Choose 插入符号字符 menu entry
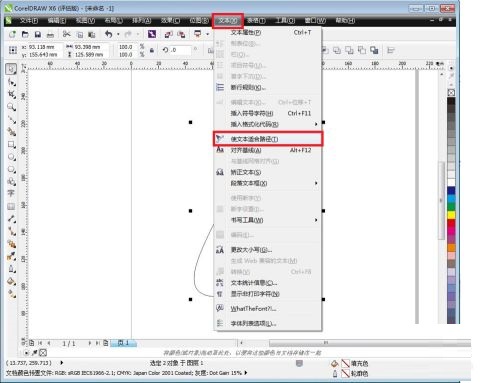The image size is (500, 383). click(267, 113)
